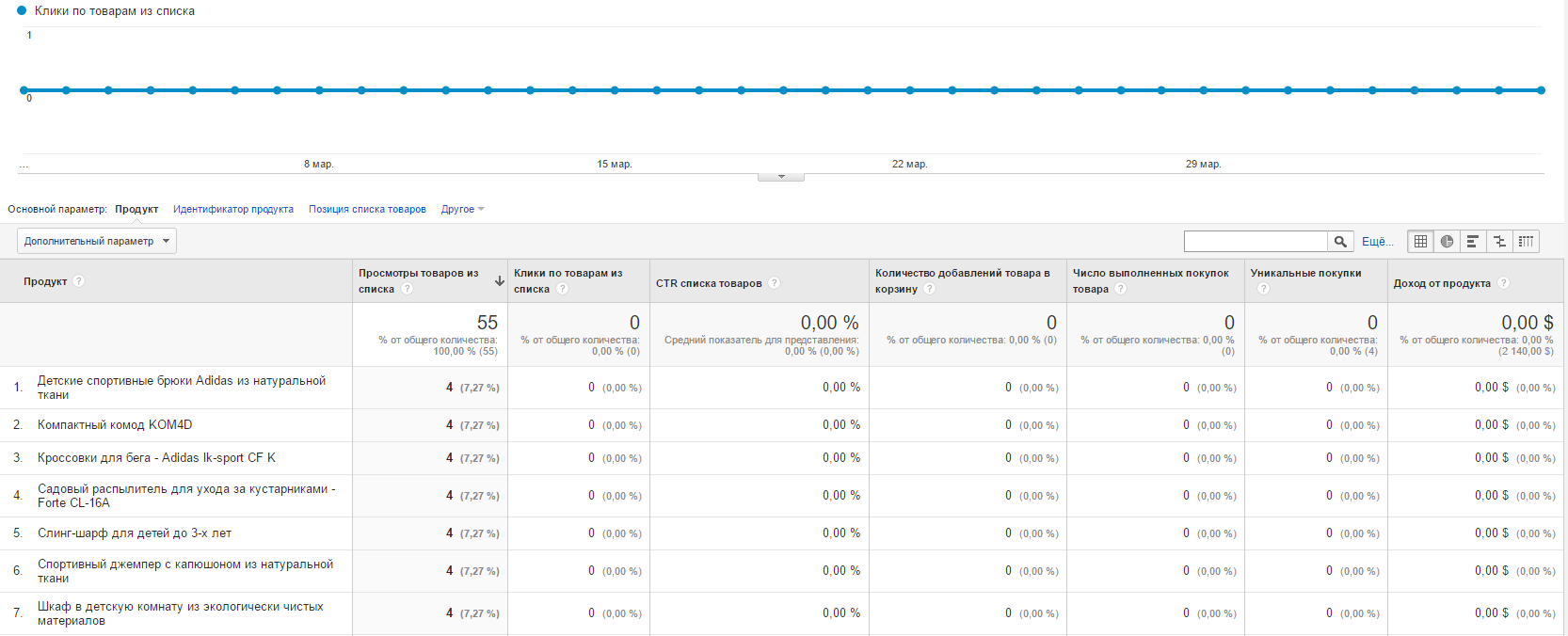The height and width of the screenshot is (636, 1568).
Task: Open help for 'Доход от продукта' column
Action: [1503, 283]
